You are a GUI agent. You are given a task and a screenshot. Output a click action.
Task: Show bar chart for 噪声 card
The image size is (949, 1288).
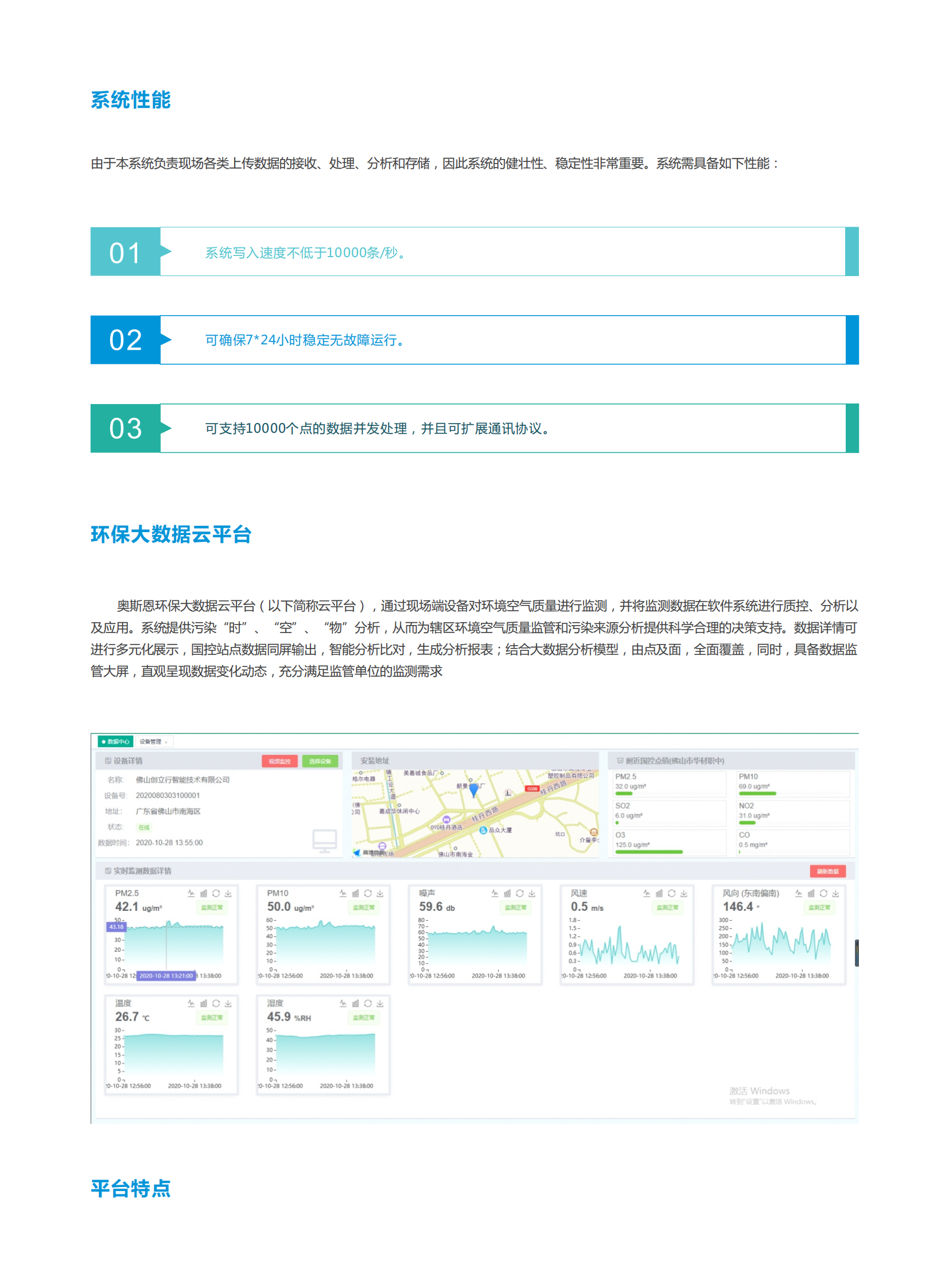point(507,893)
